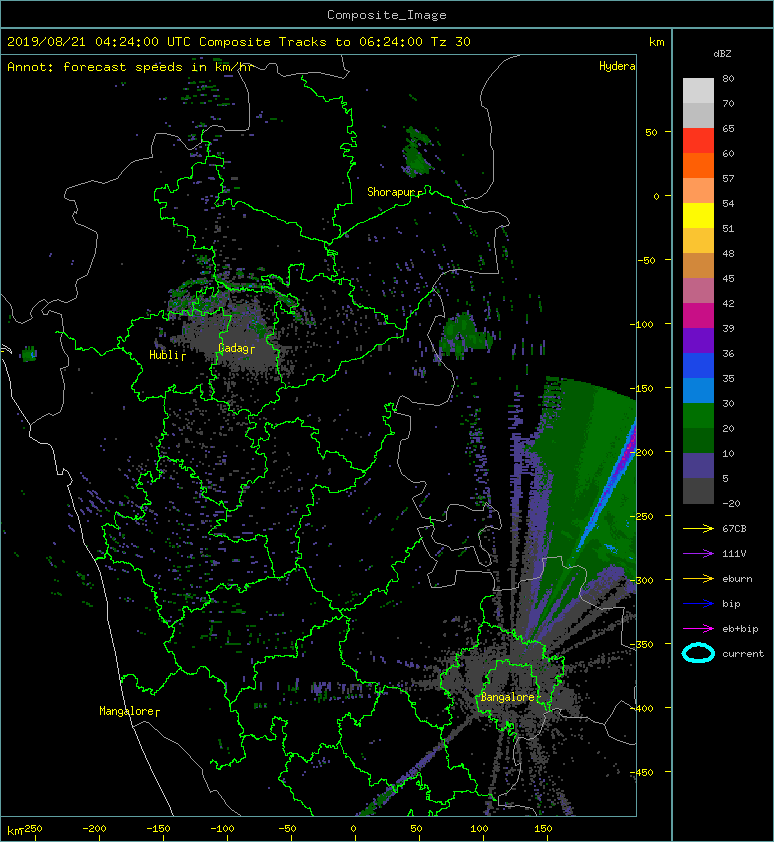Click the '67CB' legend label
This screenshot has width=774, height=842.
pos(734,529)
